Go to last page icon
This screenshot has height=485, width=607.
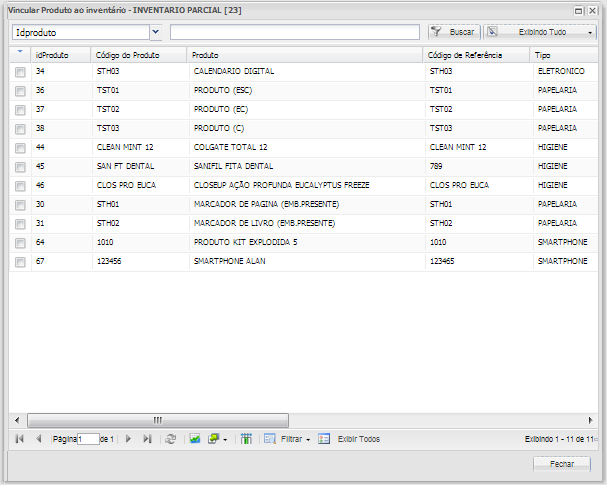tap(147, 439)
